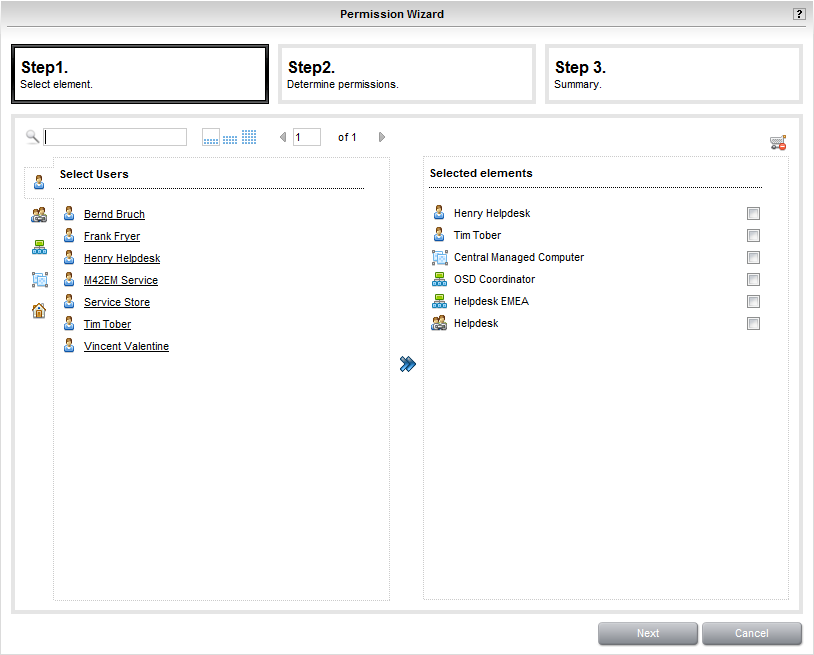Click the remove-from-cart icon
The width and height of the screenshot is (814, 655).
click(x=778, y=142)
